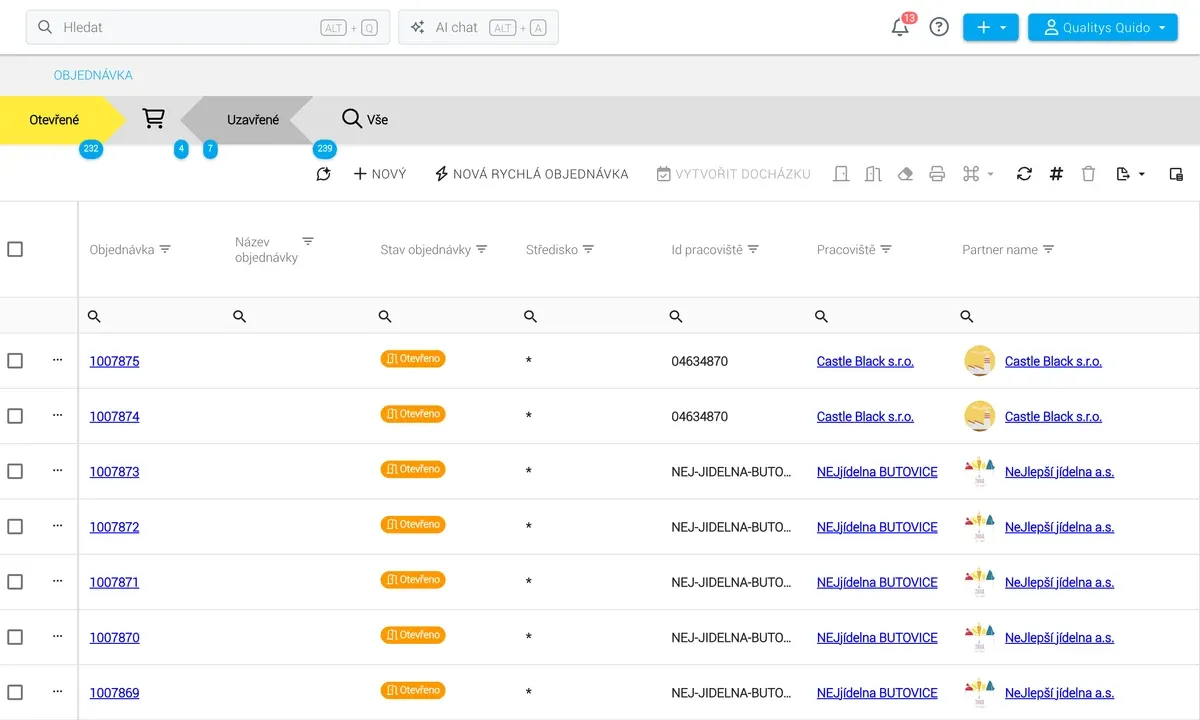
Task: Open the AI chat button
Action: pos(478,27)
